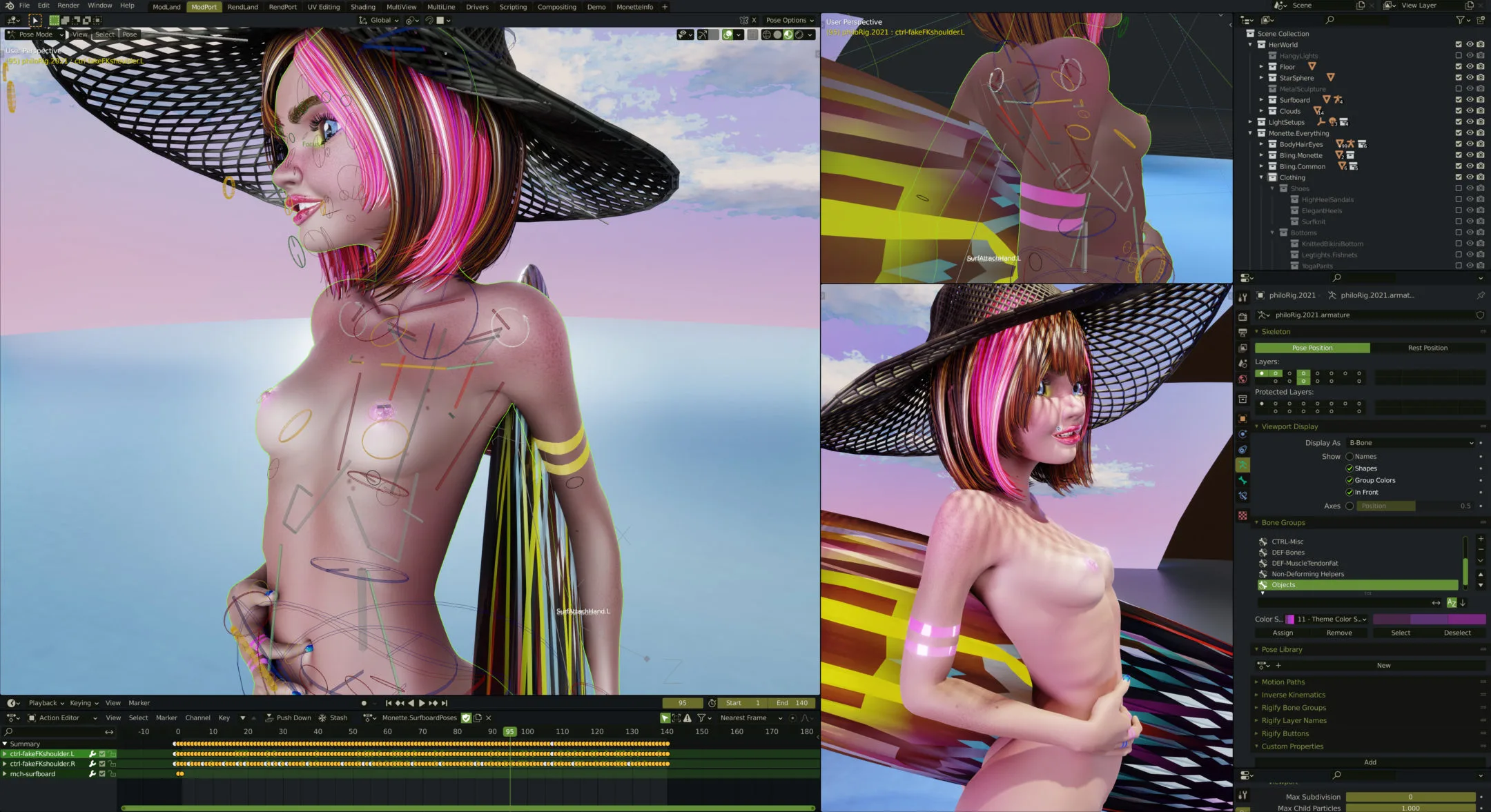Image resolution: width=1491 pixels, height=812 pixels.
Task: Open the World properties tab icon
Action: click(1242, 379)
